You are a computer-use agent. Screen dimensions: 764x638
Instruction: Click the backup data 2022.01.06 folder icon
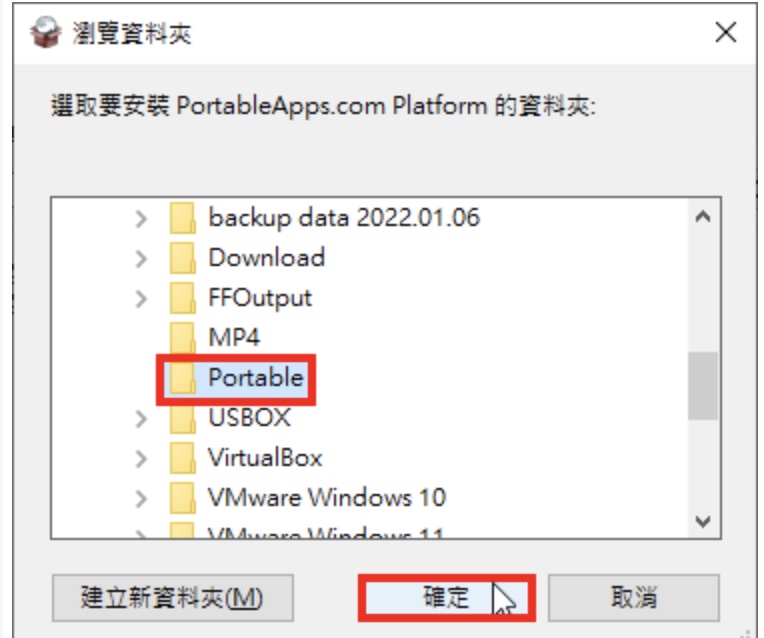tap(183, 218)
